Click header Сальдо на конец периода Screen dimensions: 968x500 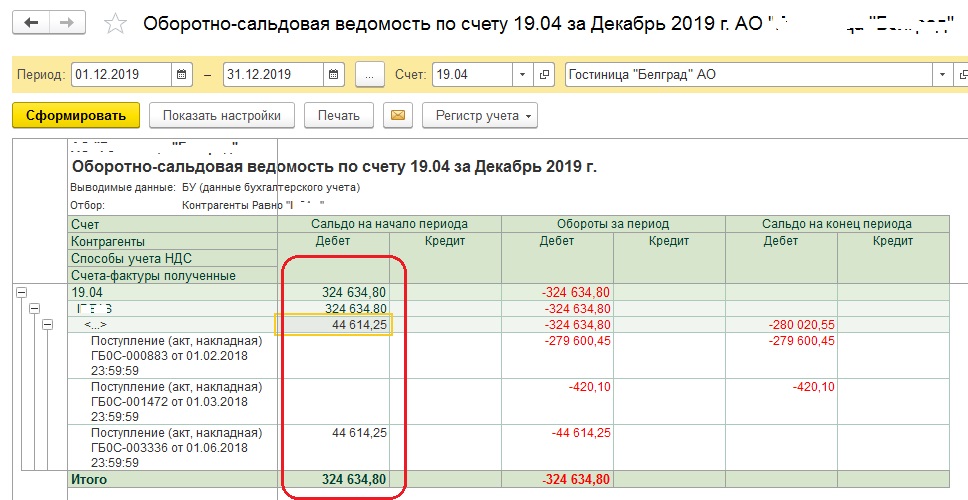point(837,224)
